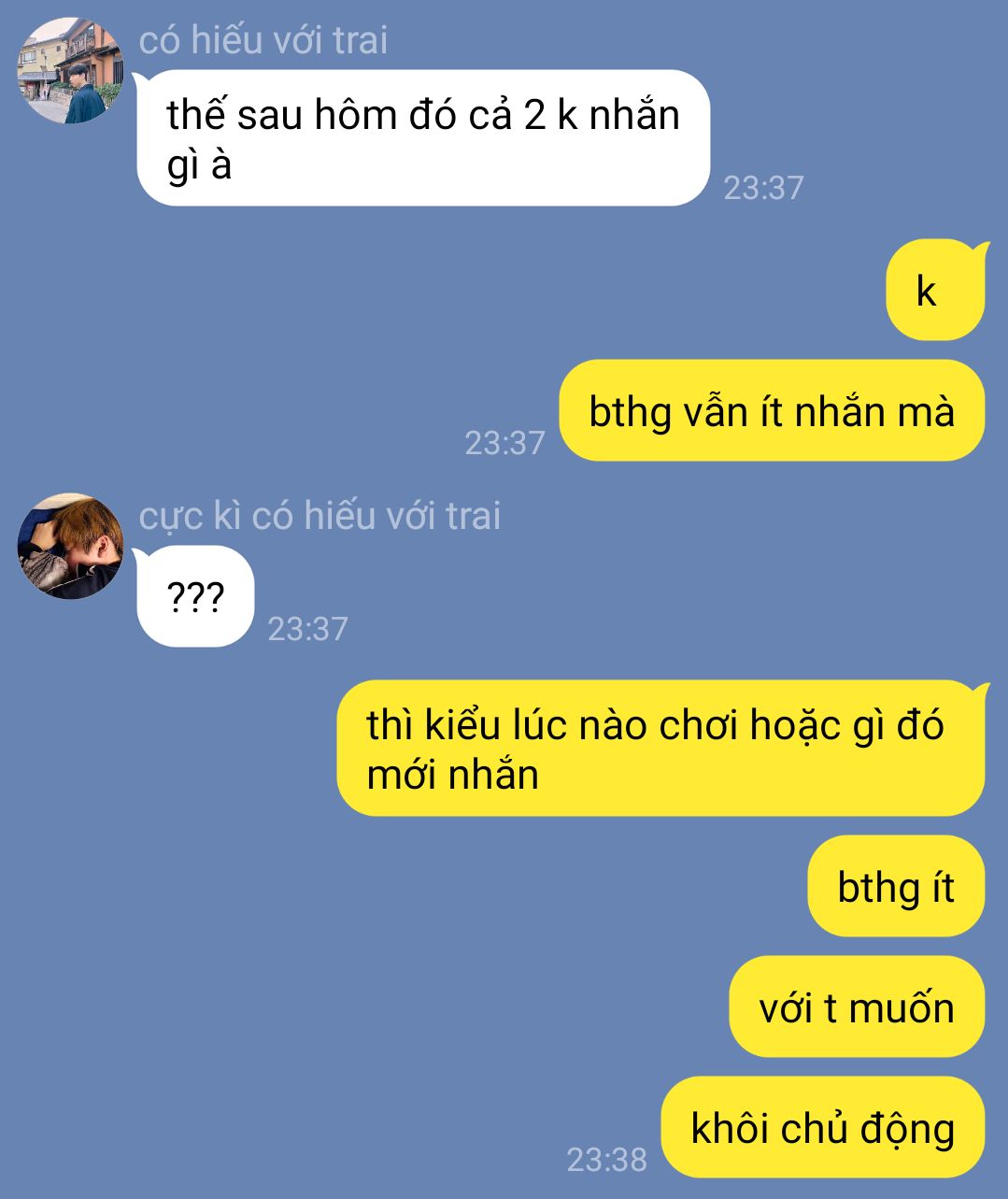Tap 23:37 timestamp beside '???' message
The width and height of the screenshot is (1008, 1199).
(x=307, y=628)
